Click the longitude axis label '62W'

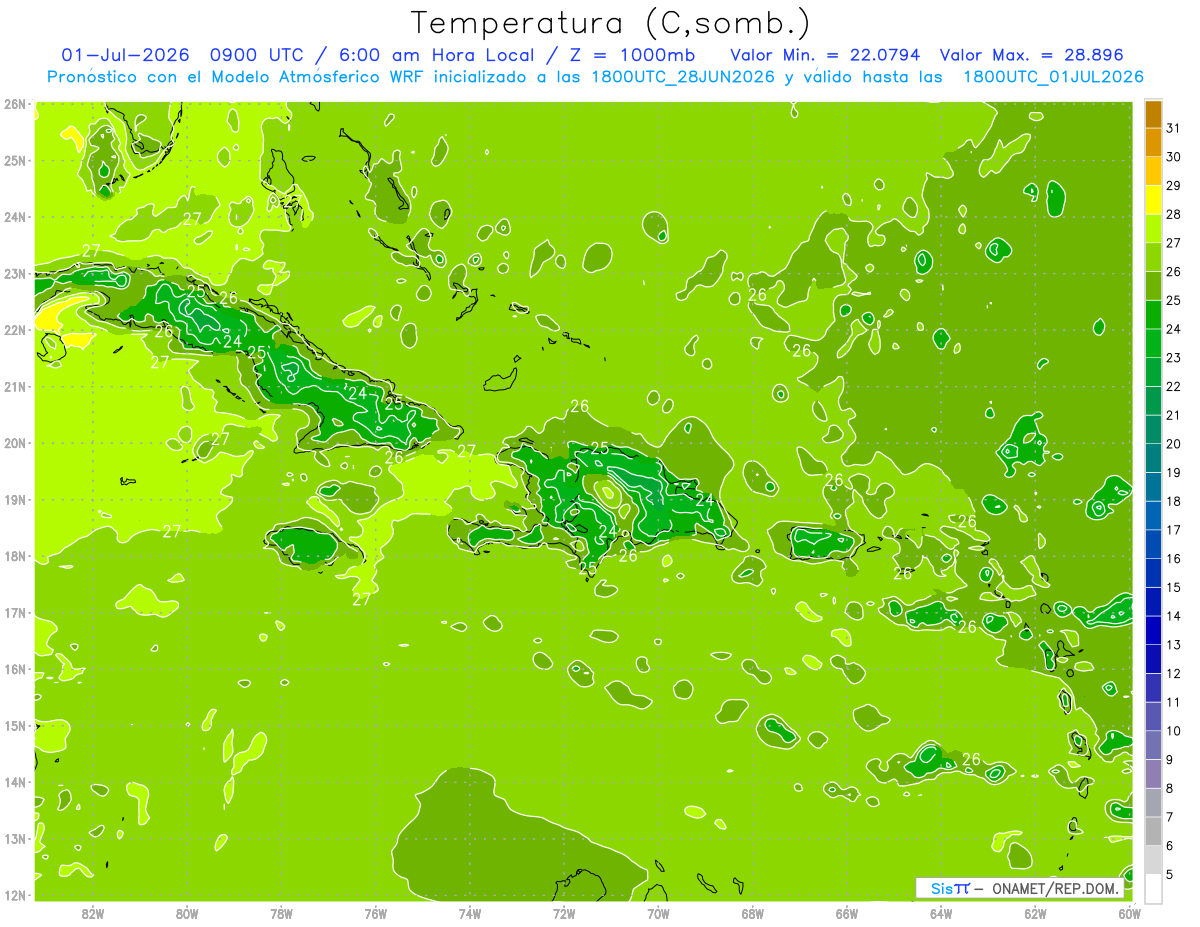(1035, 913)
